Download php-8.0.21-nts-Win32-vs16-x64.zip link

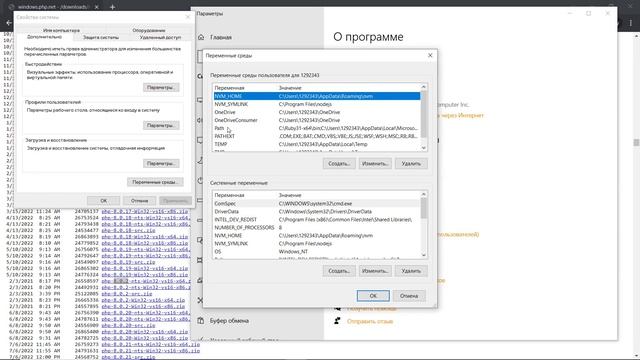[151, 344]
